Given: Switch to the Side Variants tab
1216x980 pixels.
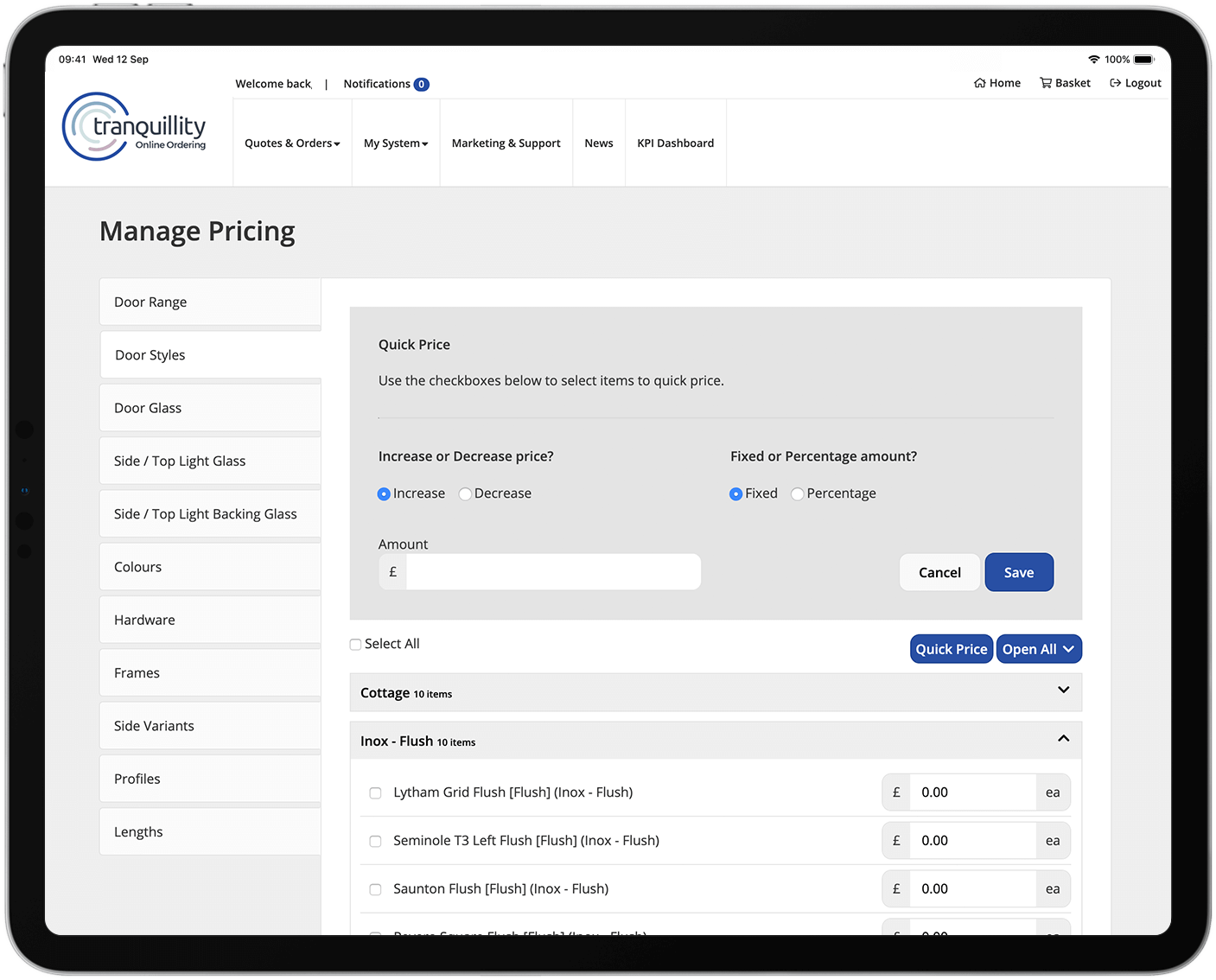Looking at the screenshot, I should click(x=210, y=726).
